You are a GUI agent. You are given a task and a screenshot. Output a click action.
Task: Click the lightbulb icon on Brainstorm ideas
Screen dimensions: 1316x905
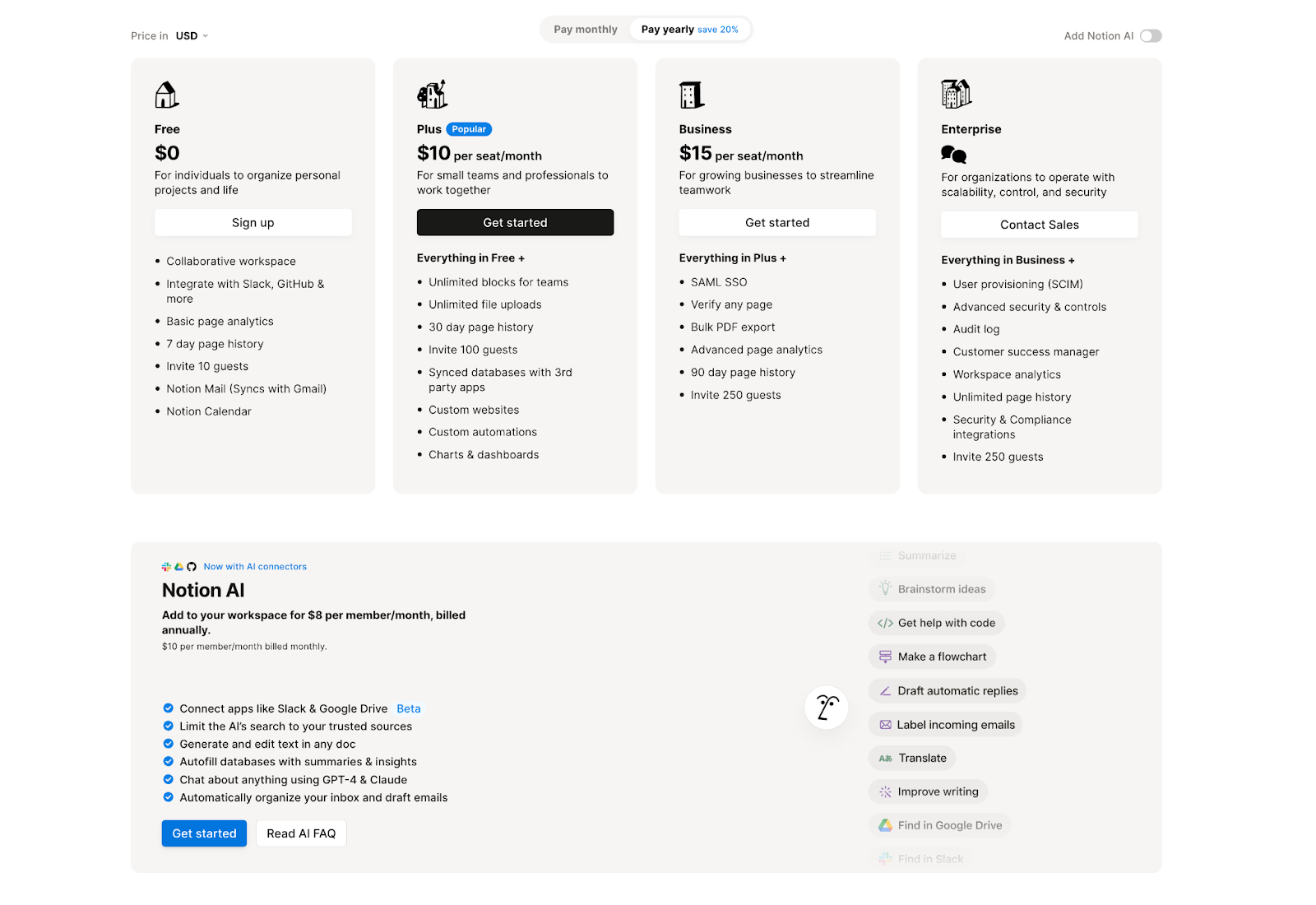(885, 588)
